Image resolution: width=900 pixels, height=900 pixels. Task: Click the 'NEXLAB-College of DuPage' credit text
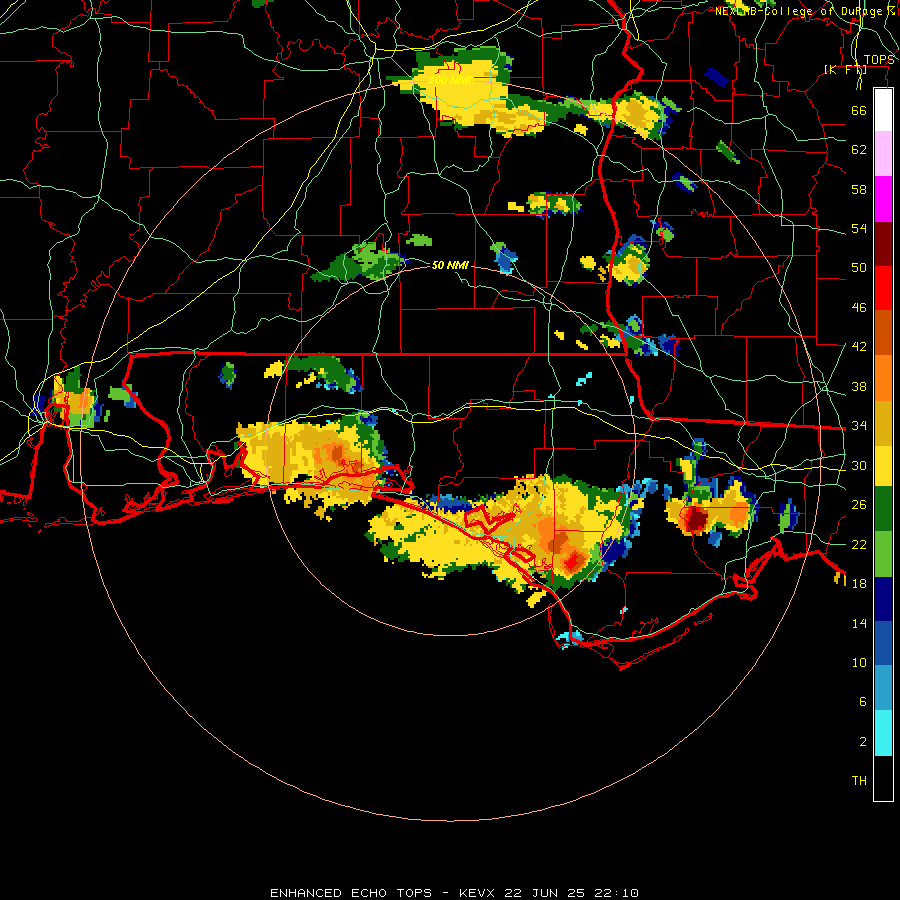pyautogui.click(x=798, y=11)
